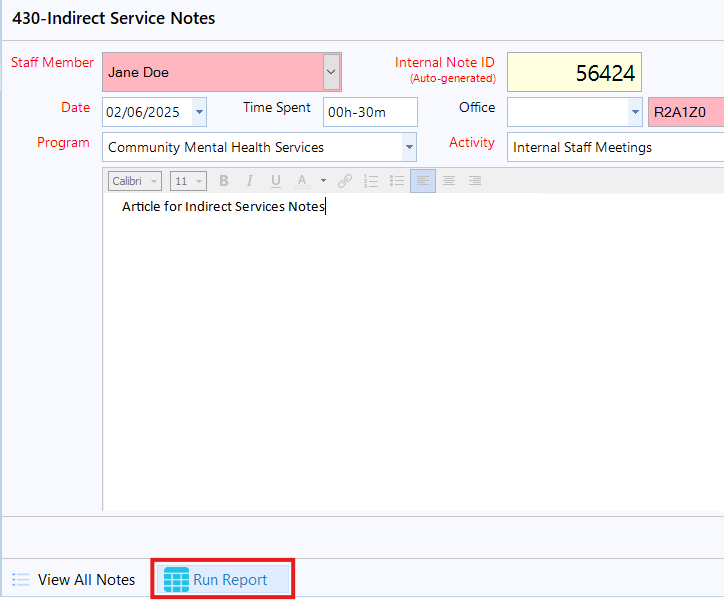Click the Activity field Internal Staff Meetings
The image size is (724, 600).
615,147
